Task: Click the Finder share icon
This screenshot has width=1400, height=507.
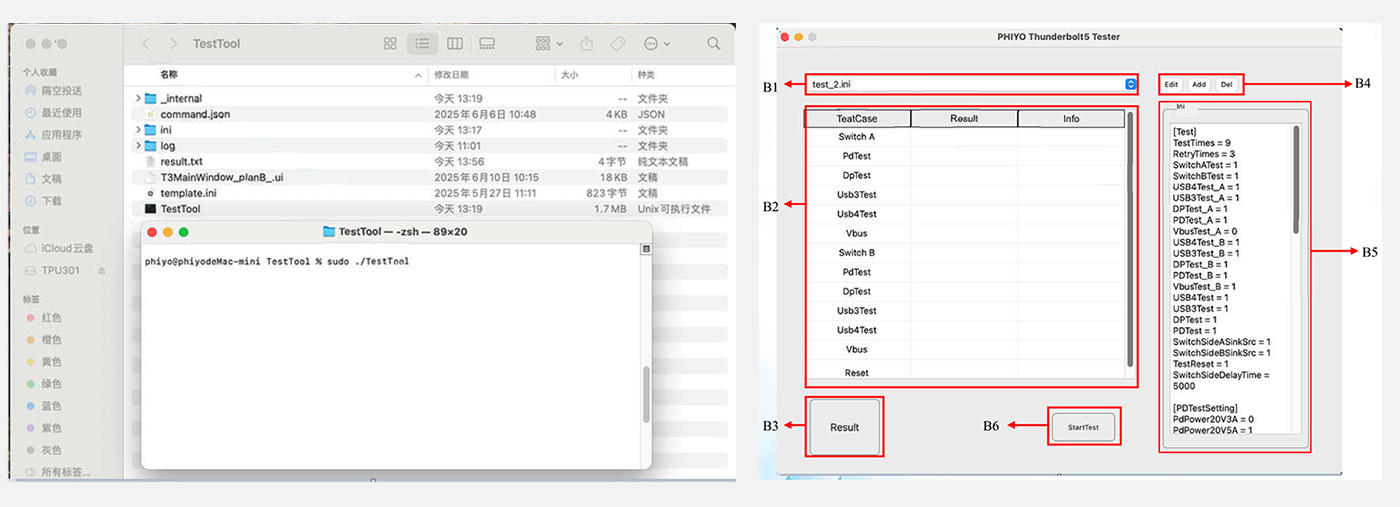Action: pyautogui.click(x=587, y=44)
